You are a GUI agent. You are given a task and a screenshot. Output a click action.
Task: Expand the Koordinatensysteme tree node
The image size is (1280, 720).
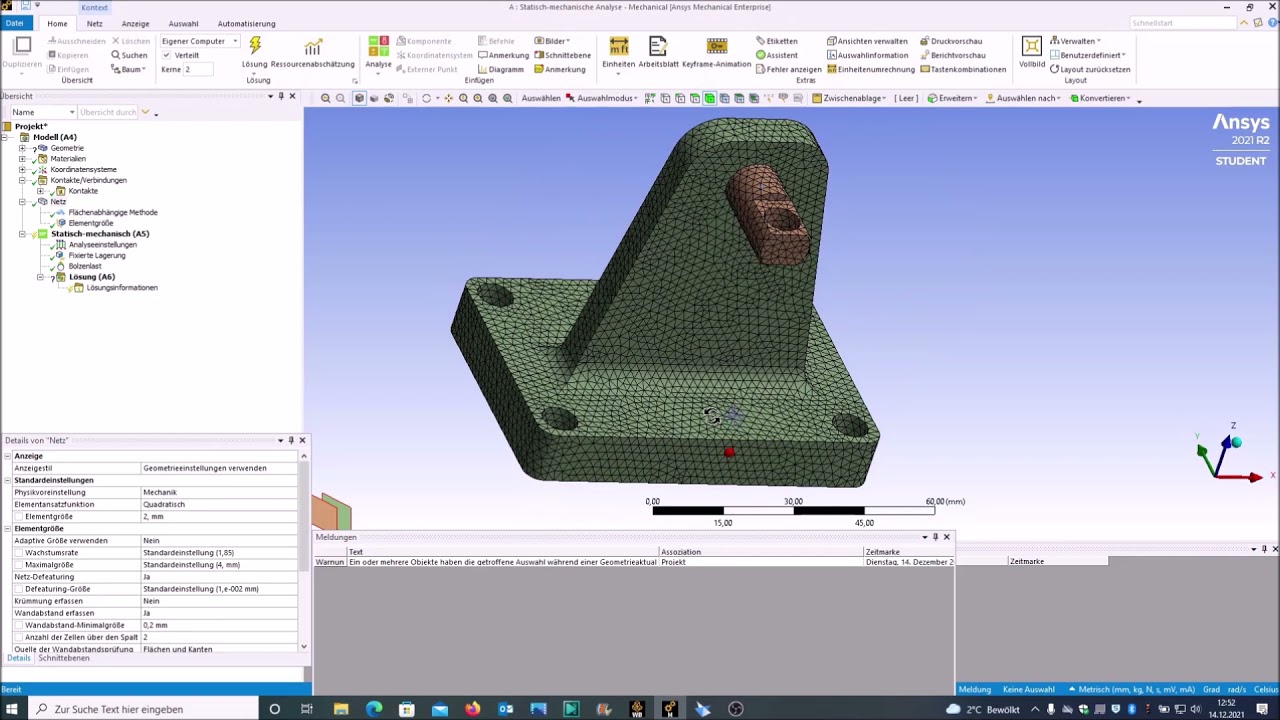22,170
